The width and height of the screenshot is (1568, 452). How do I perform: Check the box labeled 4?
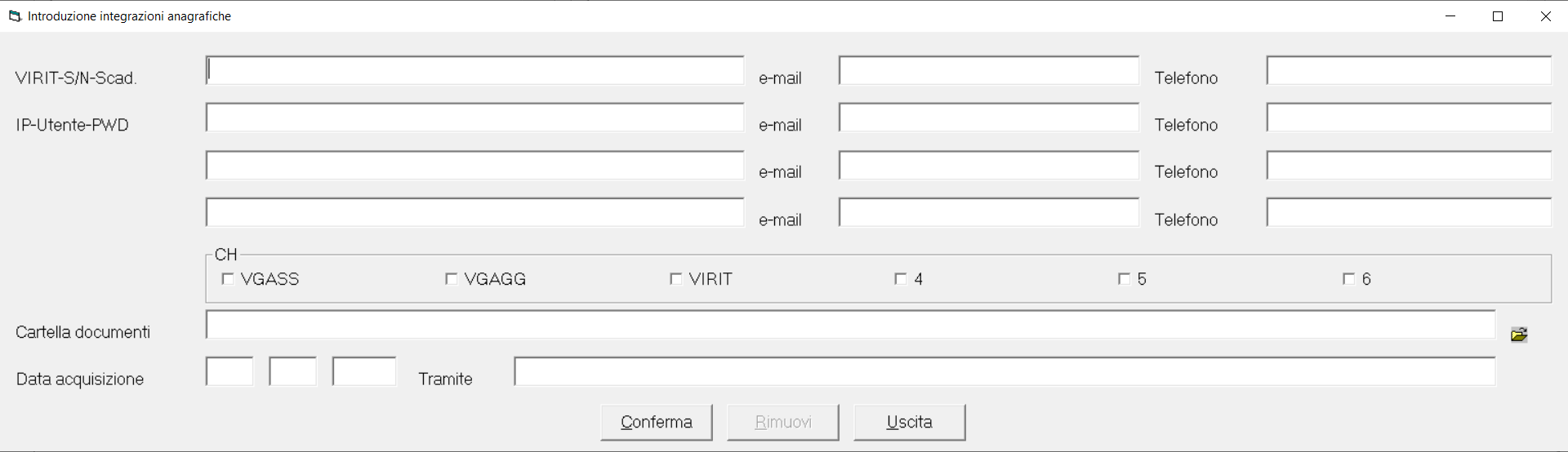tap(900, 279)
